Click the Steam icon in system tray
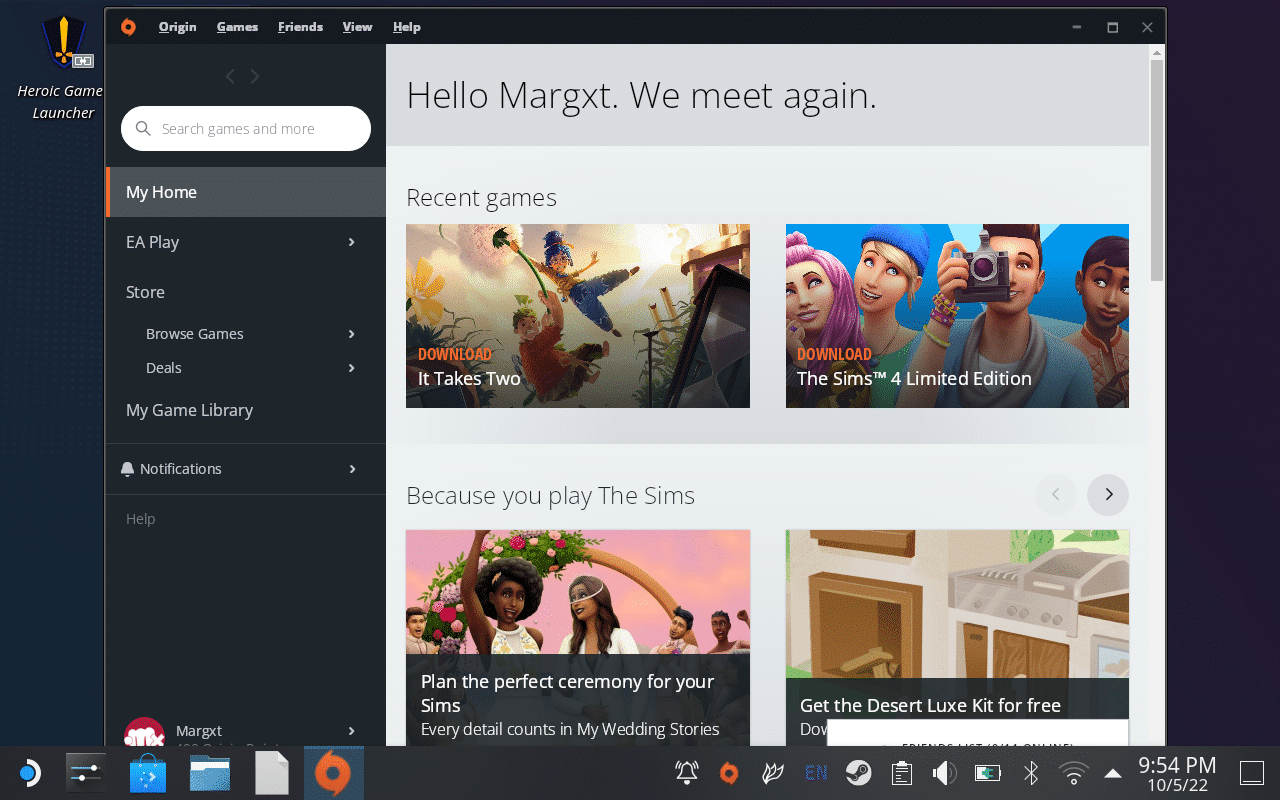The height and width of the screenshot is (800, 1280). [x=858, y=773]
